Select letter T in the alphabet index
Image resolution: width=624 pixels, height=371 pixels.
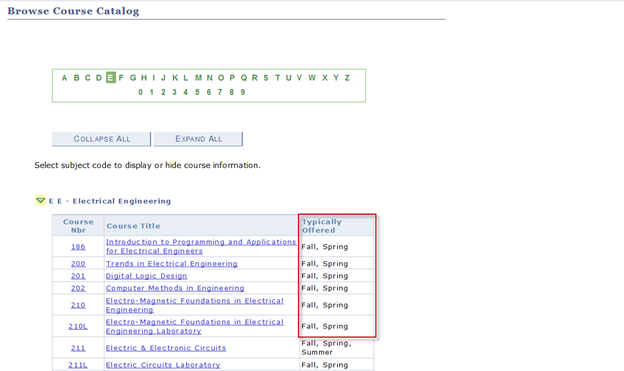pyautogui.click(x=277, y=78)
